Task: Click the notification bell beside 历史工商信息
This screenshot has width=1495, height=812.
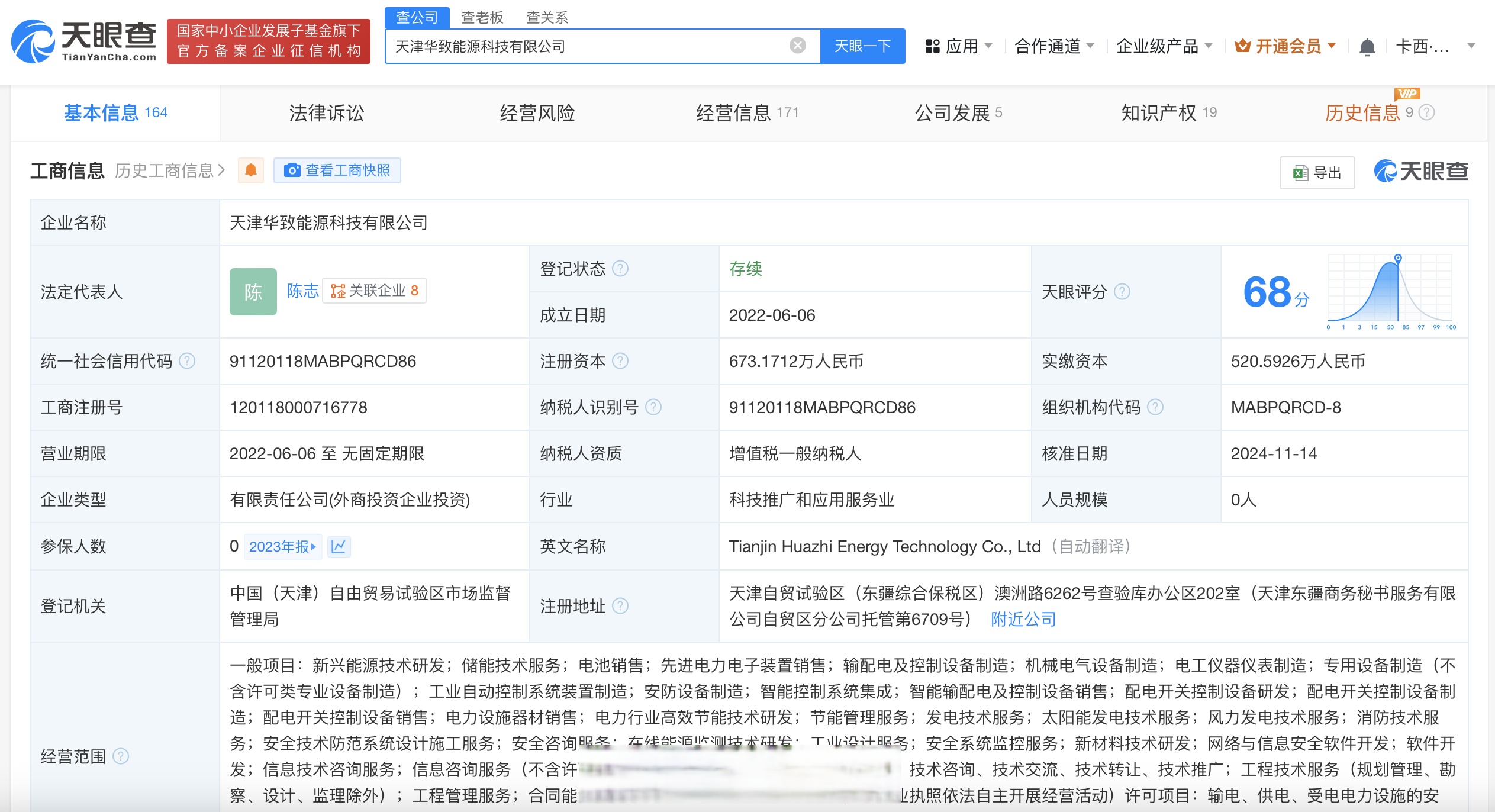Action: point(251,170)
